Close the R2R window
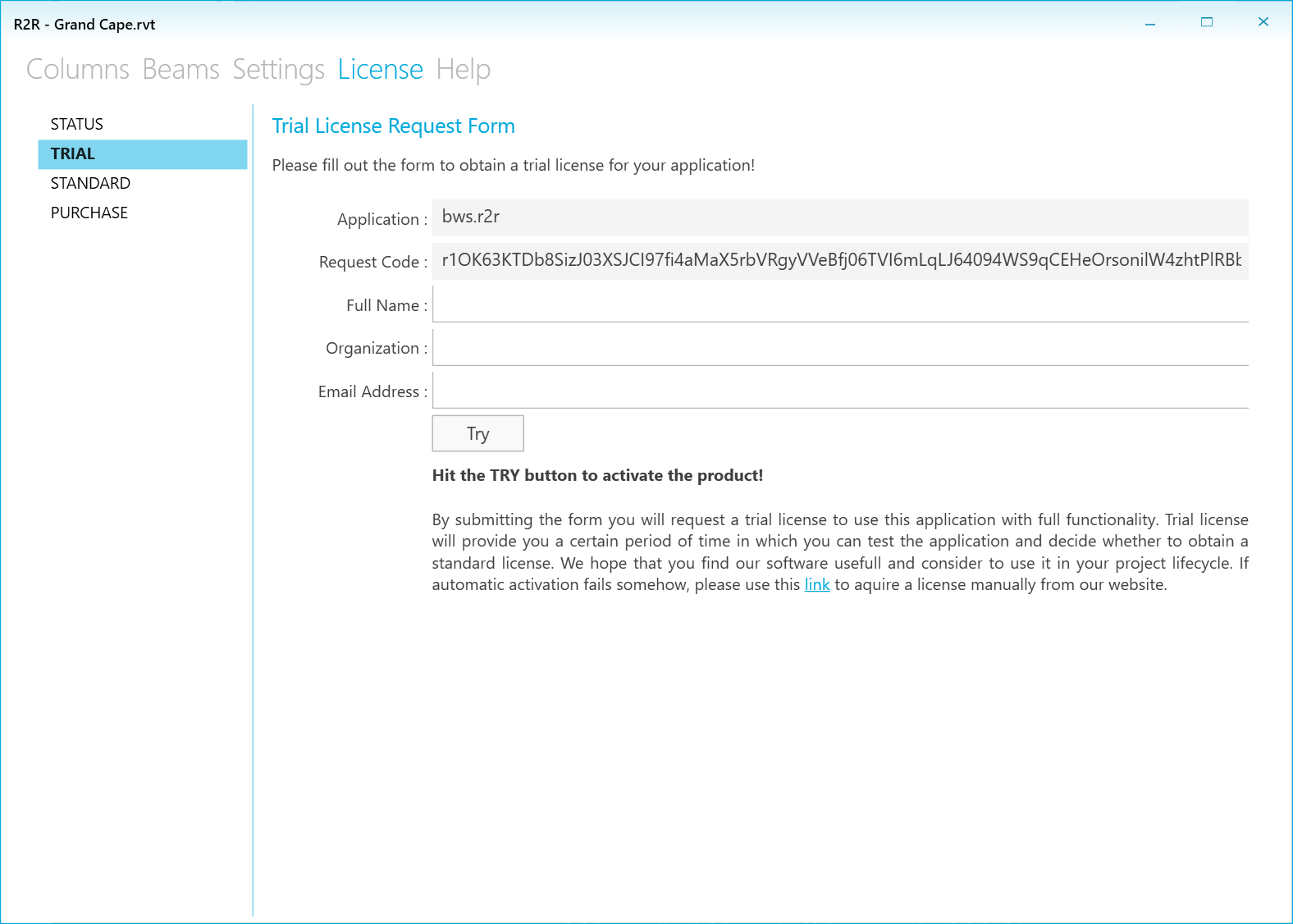The image size is (1293, 924). coord(1263,22)
